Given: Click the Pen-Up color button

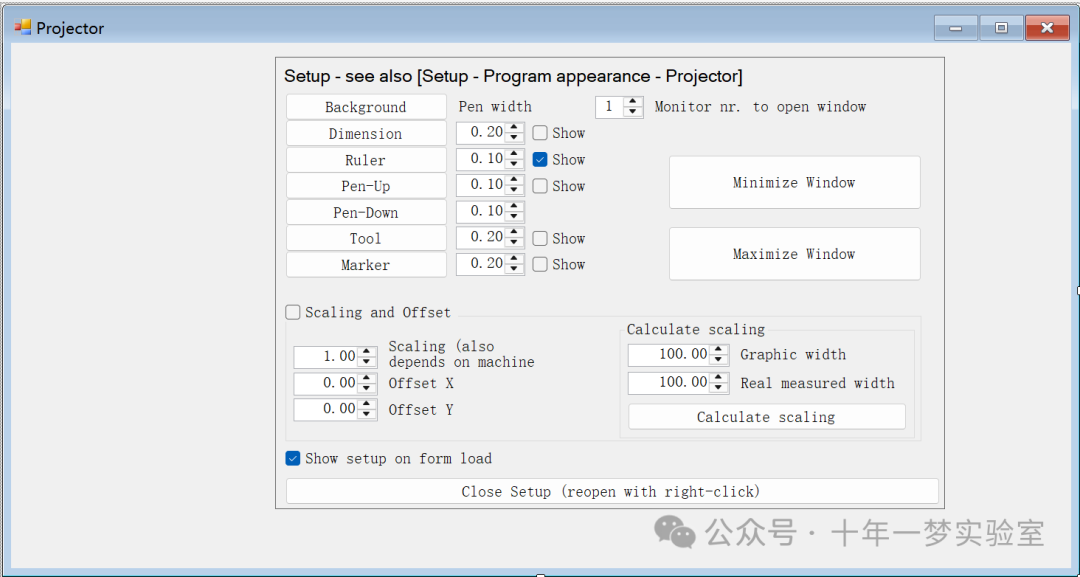Looking at the screenshot, I should 366,186.
